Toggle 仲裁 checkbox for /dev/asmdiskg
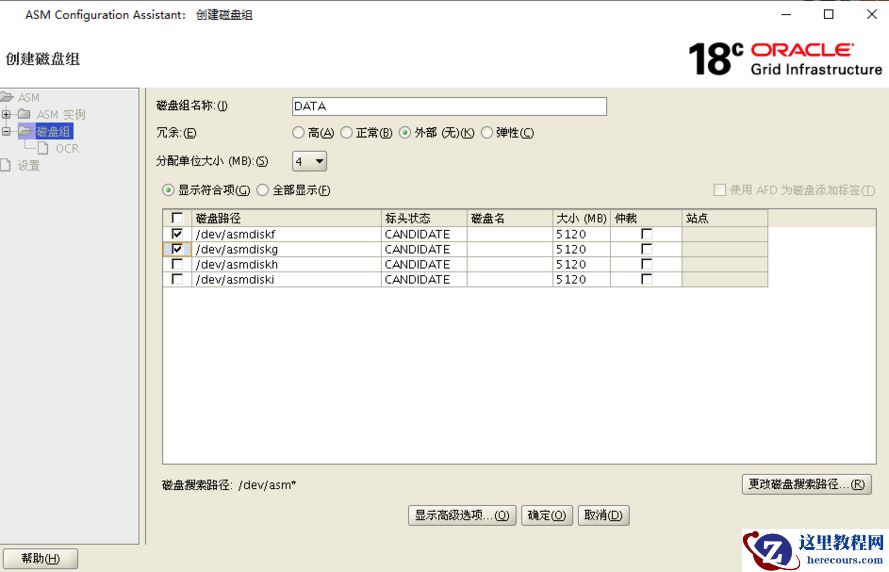Image resolution: width=889 pixels, height=572 pixels. pos(646,249)
